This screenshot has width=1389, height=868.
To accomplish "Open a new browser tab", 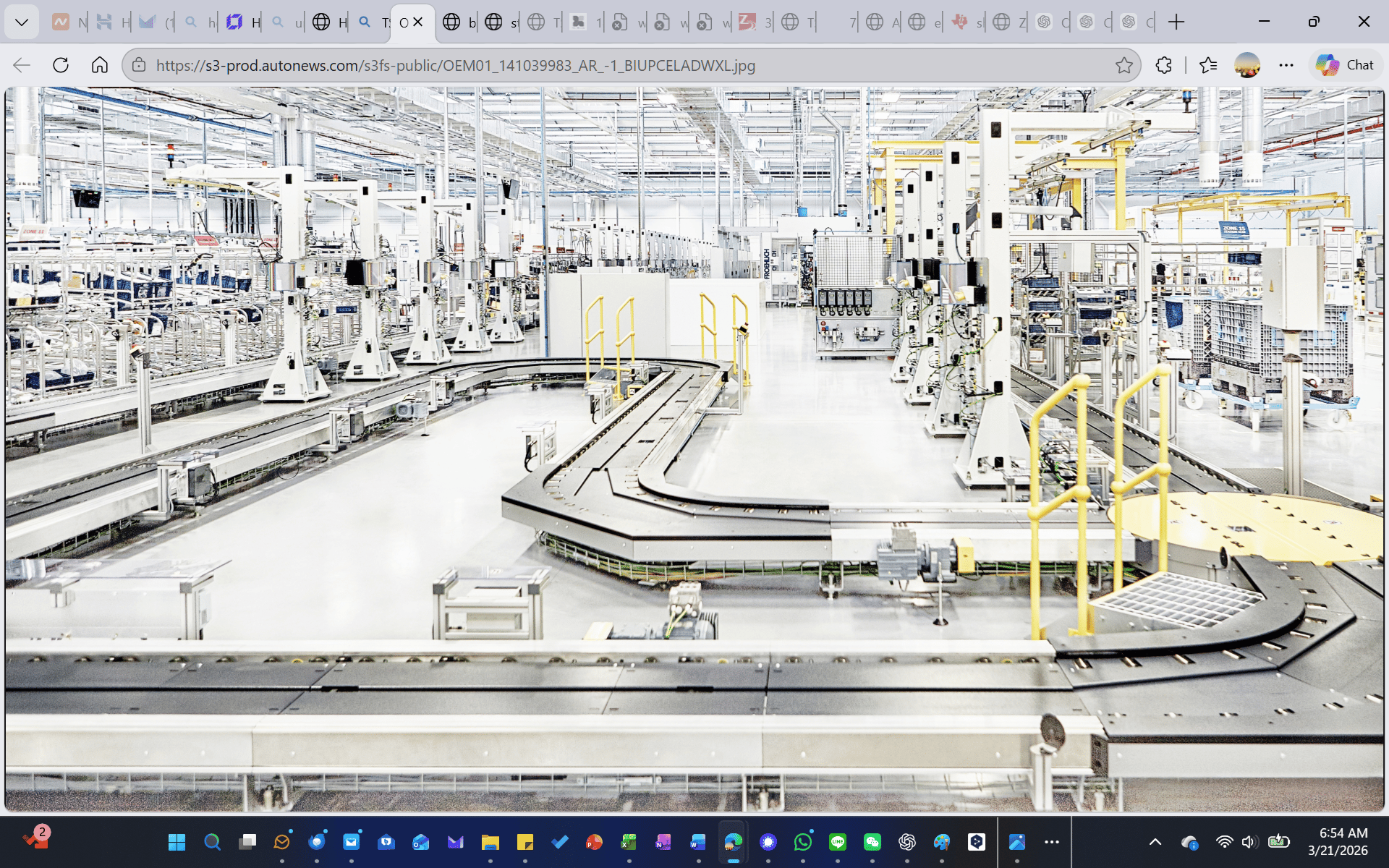I will pyautogui.click(x=1176, y=22).
